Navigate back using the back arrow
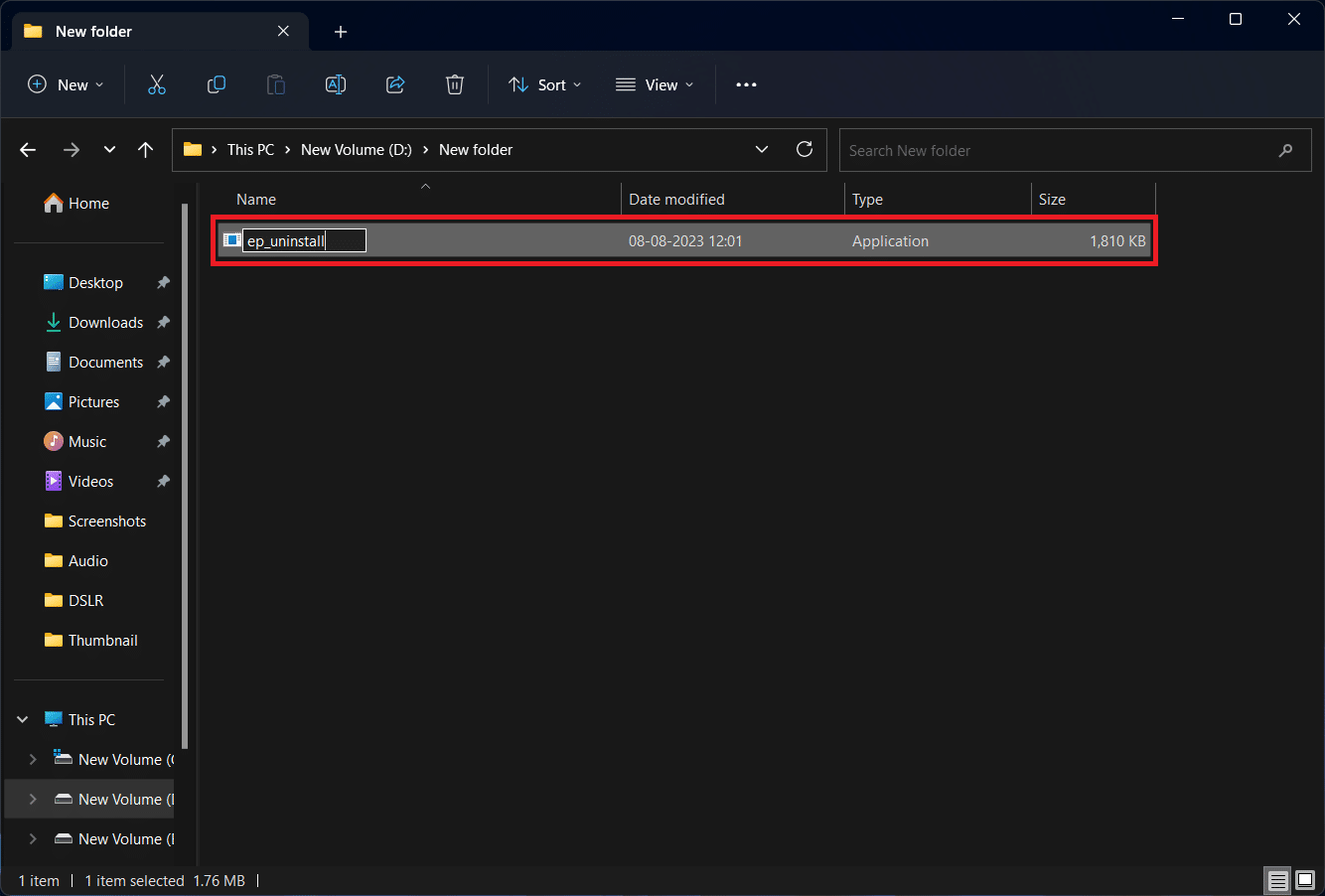This screenshot has width=1325, height=896. click(x=28, y=149)
